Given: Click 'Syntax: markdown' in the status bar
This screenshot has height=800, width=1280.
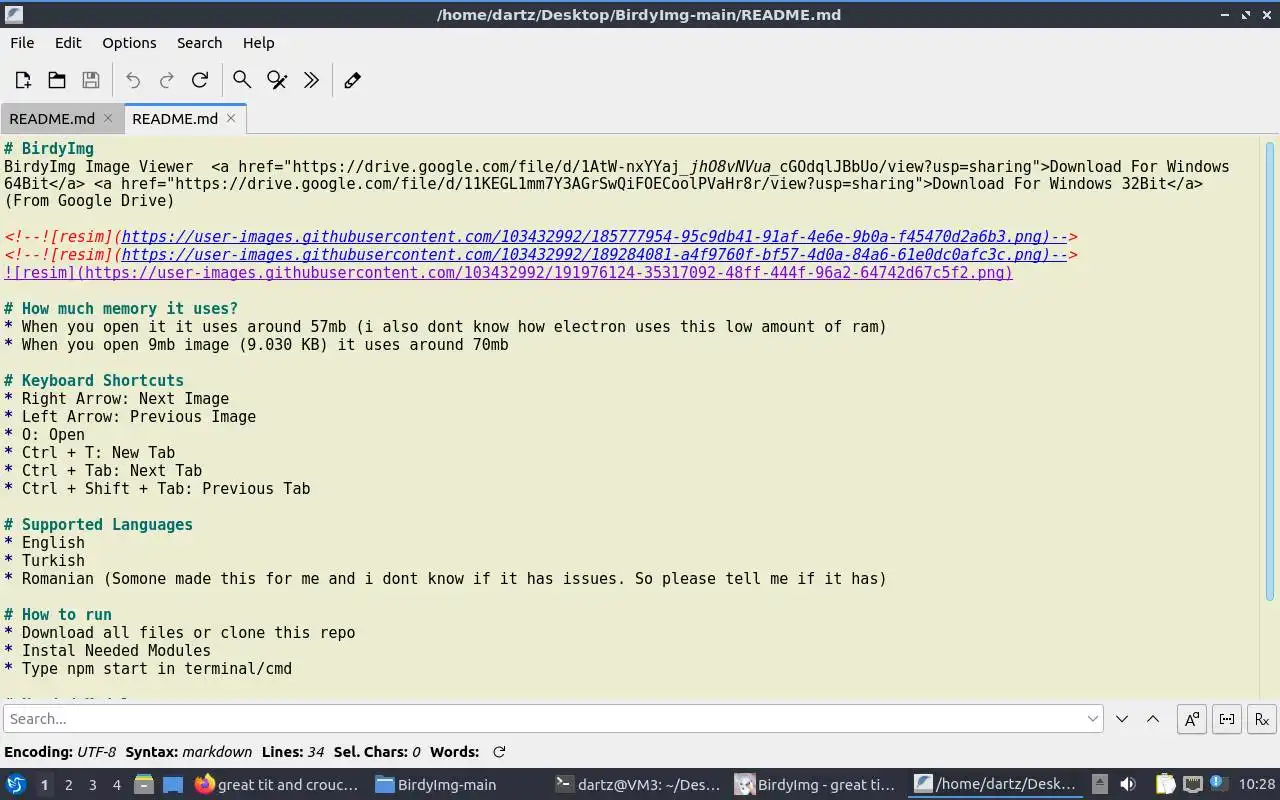Looking at the screenshot, I should coord(189,752).
